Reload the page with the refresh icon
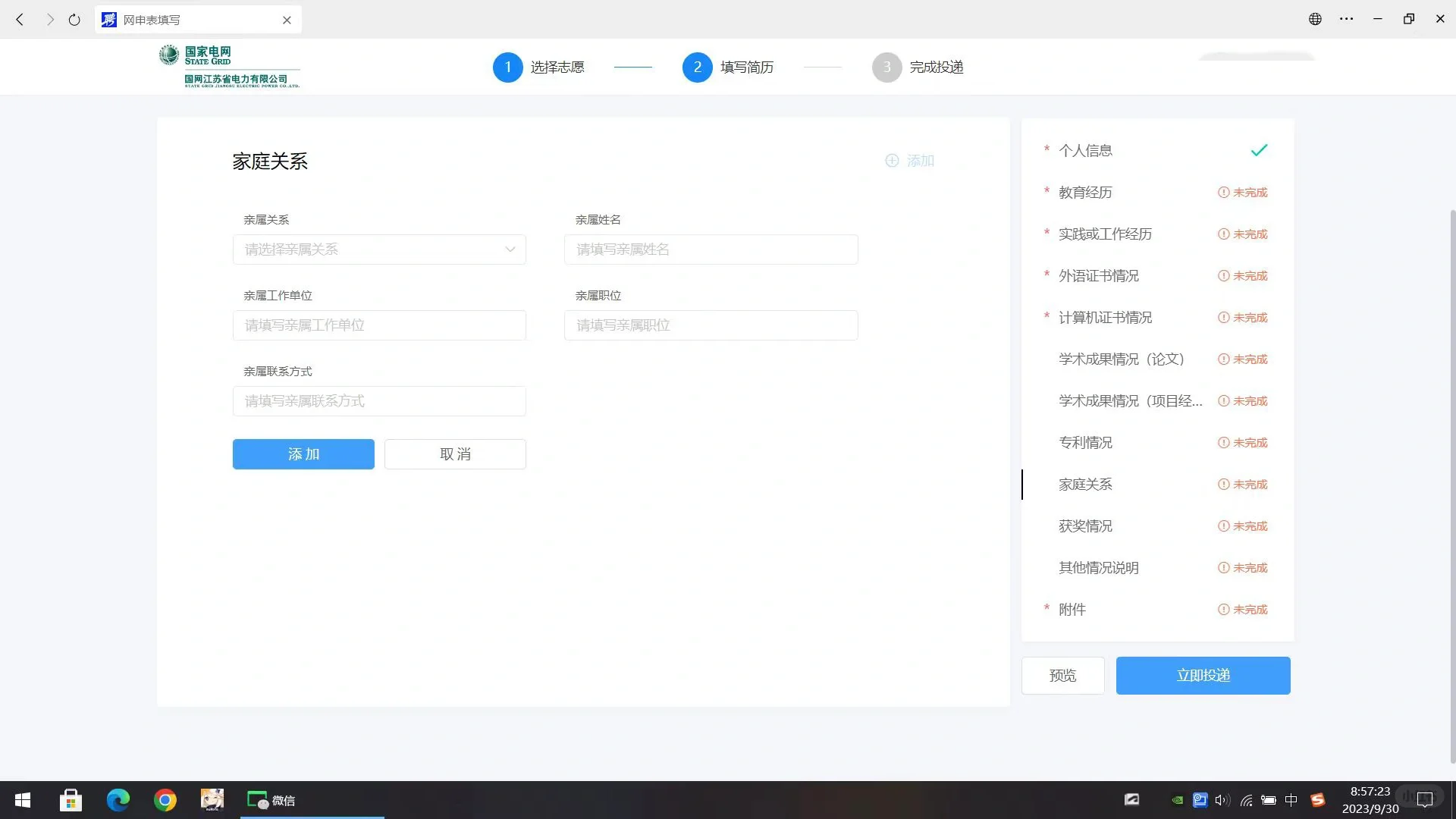Screen dimensions: 1456x819 [x=74, y=20]
